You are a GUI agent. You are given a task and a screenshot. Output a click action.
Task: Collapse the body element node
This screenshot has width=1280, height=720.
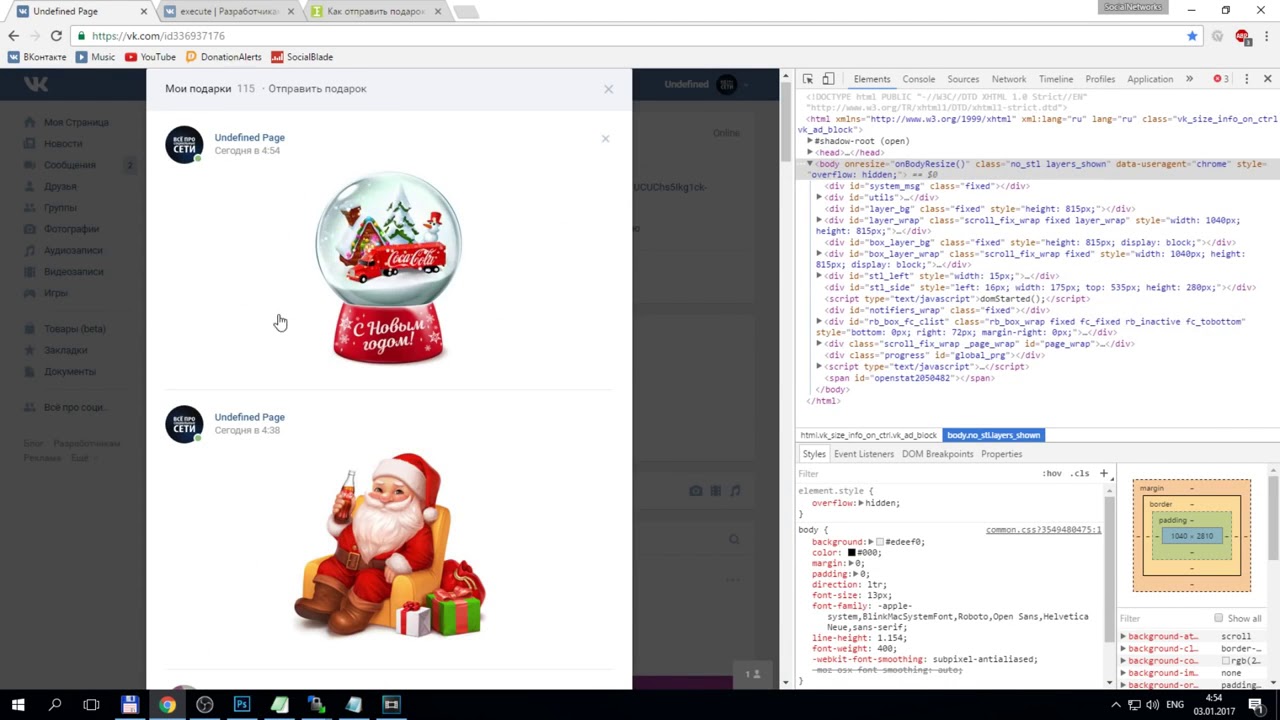(x=810, y=164)
